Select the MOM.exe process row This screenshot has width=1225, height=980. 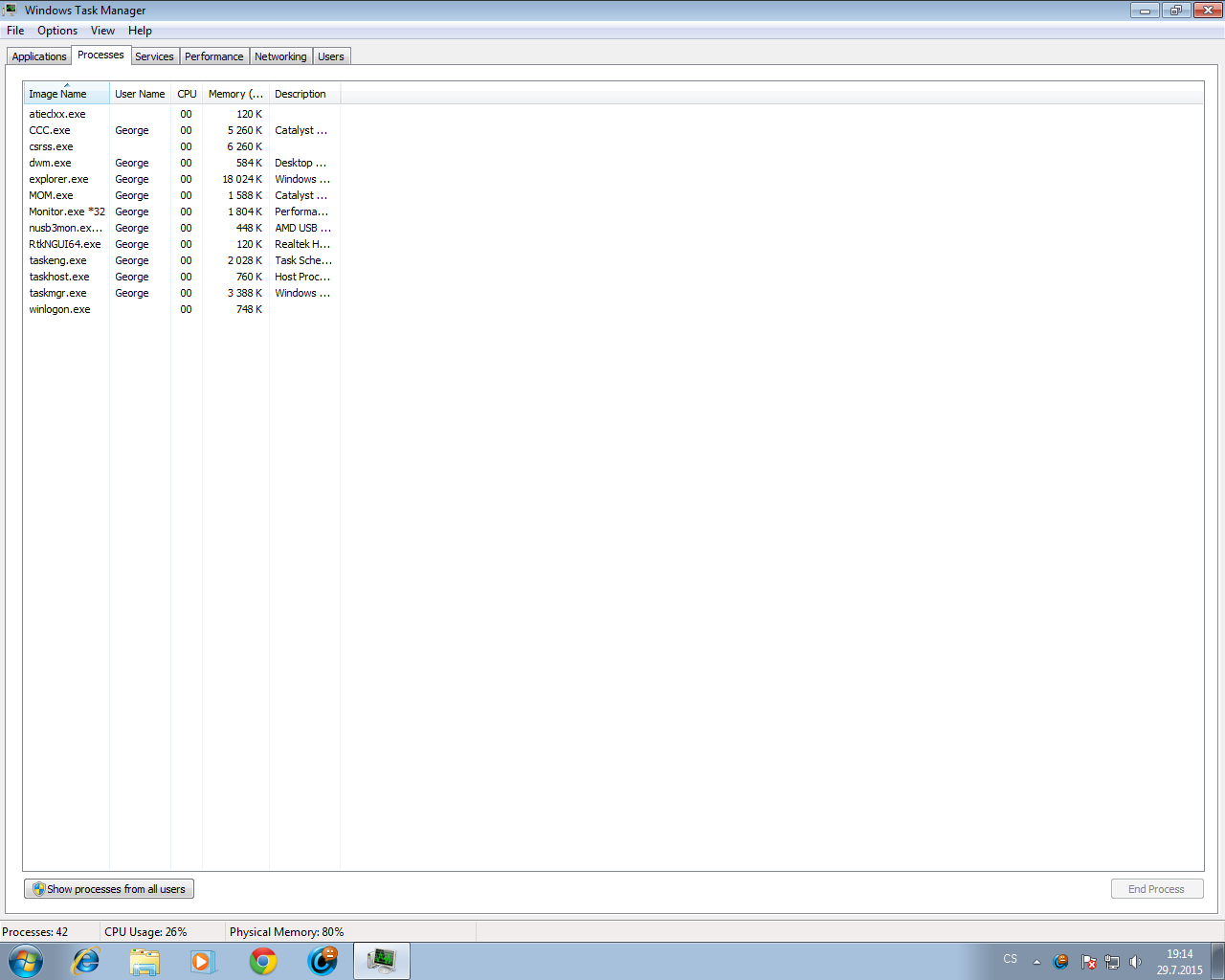tap(182, 195)
